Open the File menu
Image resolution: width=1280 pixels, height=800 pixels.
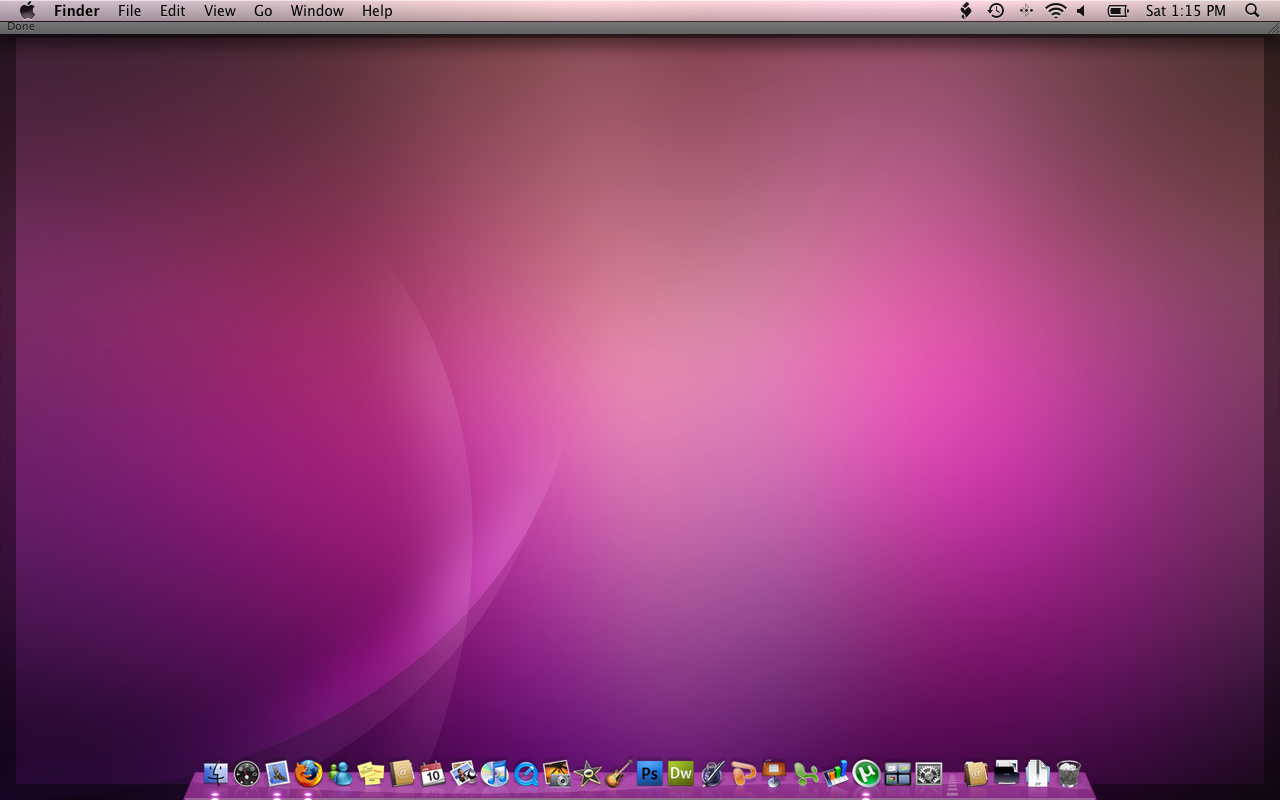pos(130,11)
